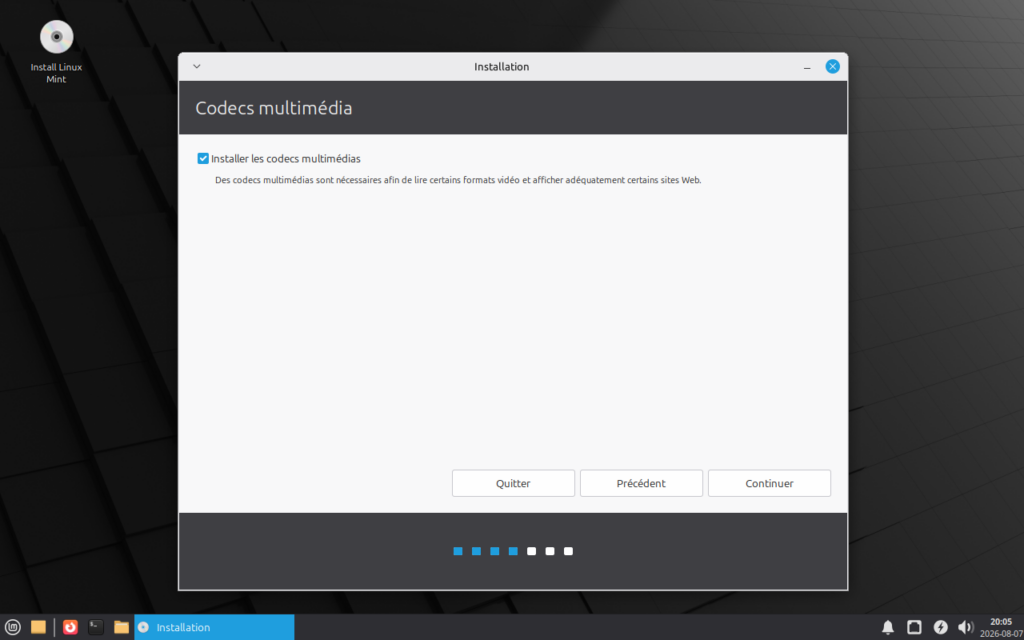Close the Installation window
The image size is (1024, 640).
[833, 66]
